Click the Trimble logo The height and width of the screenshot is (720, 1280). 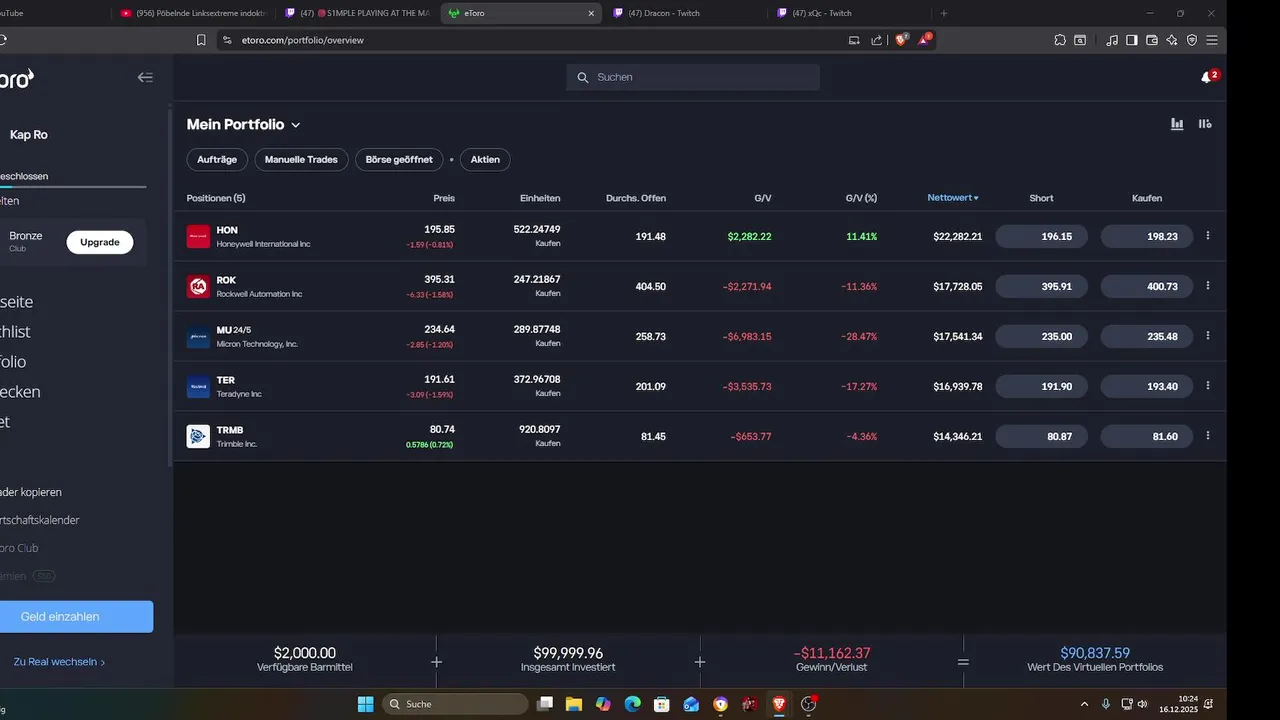(x=198, y=437)
